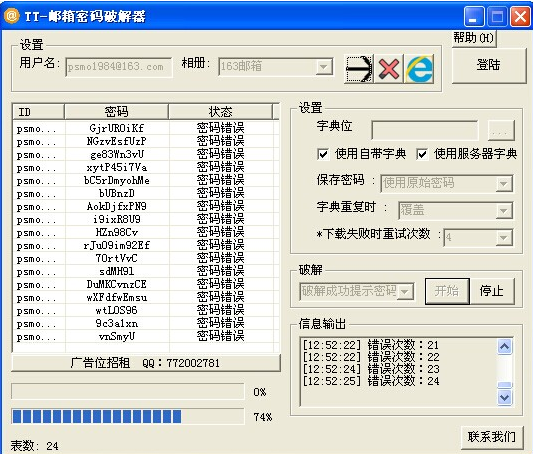Click the down arrow in 信息输出 log
The height and width of the screenshot is (454, 533).
click(505, 397)
